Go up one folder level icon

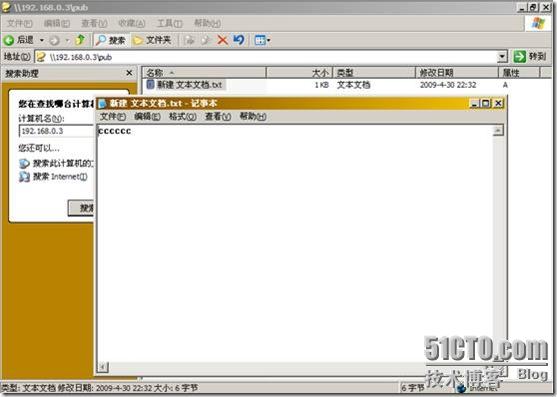click(x=81, y=40)
